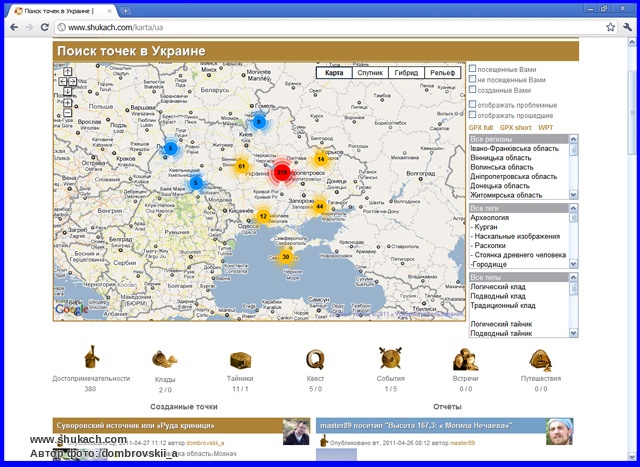640x467 pixels.
Task: Click the Достопримечательности windmill icon
Action: (x=91, y=357)
